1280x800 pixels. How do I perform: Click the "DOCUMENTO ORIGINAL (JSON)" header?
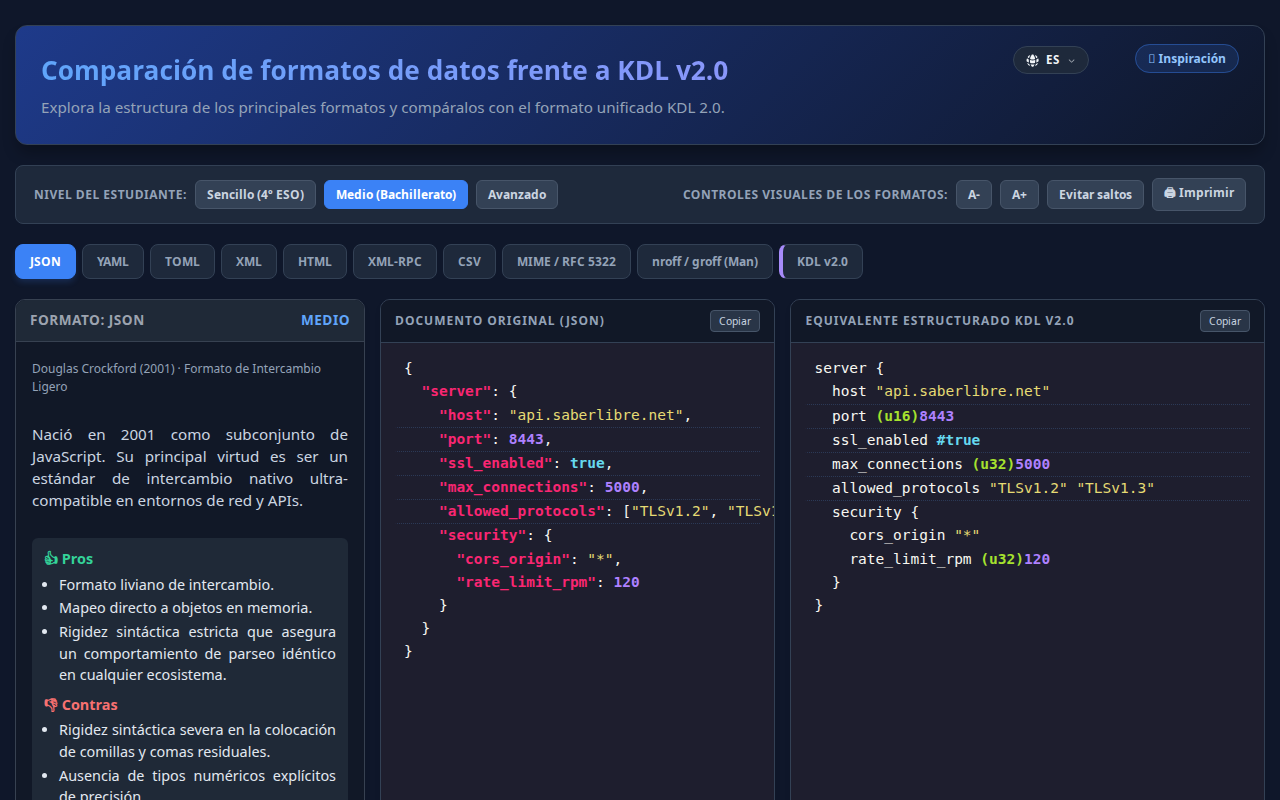(500, 321)
